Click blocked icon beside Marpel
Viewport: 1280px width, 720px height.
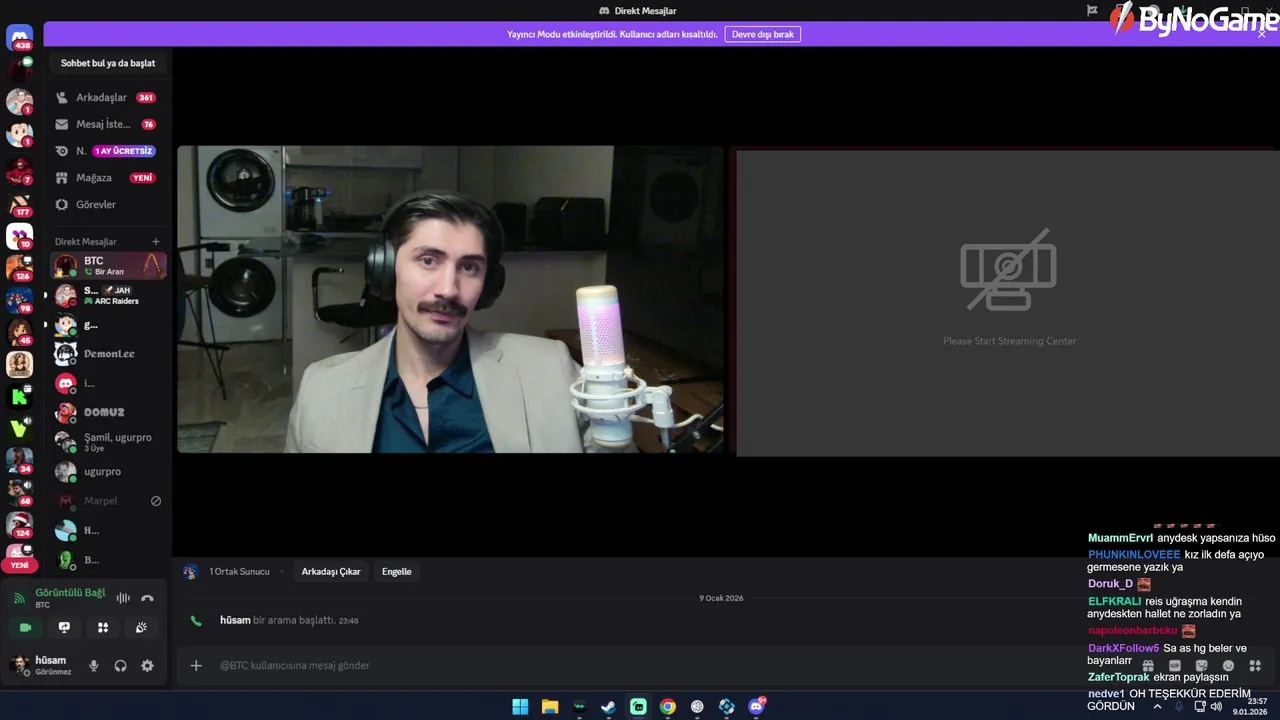point(155,501)
